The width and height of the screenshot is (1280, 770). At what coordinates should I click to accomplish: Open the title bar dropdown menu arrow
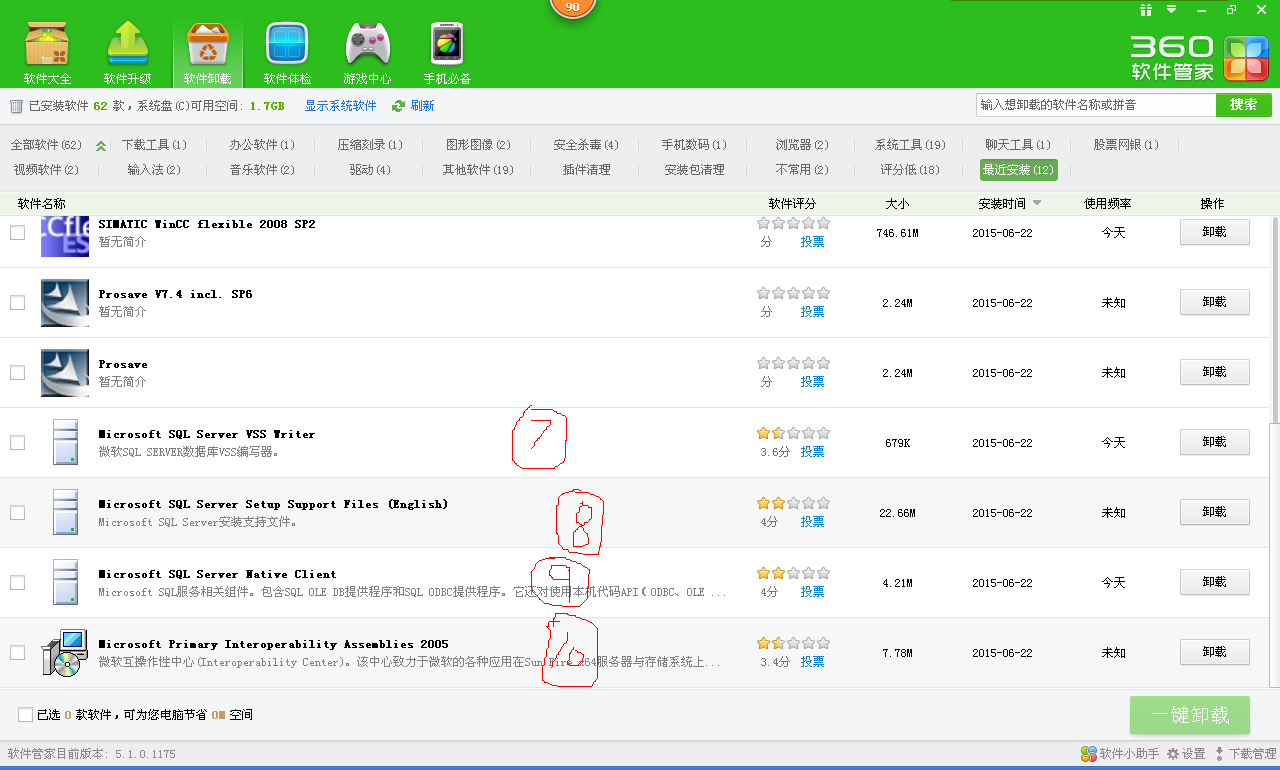[1172, 10]
